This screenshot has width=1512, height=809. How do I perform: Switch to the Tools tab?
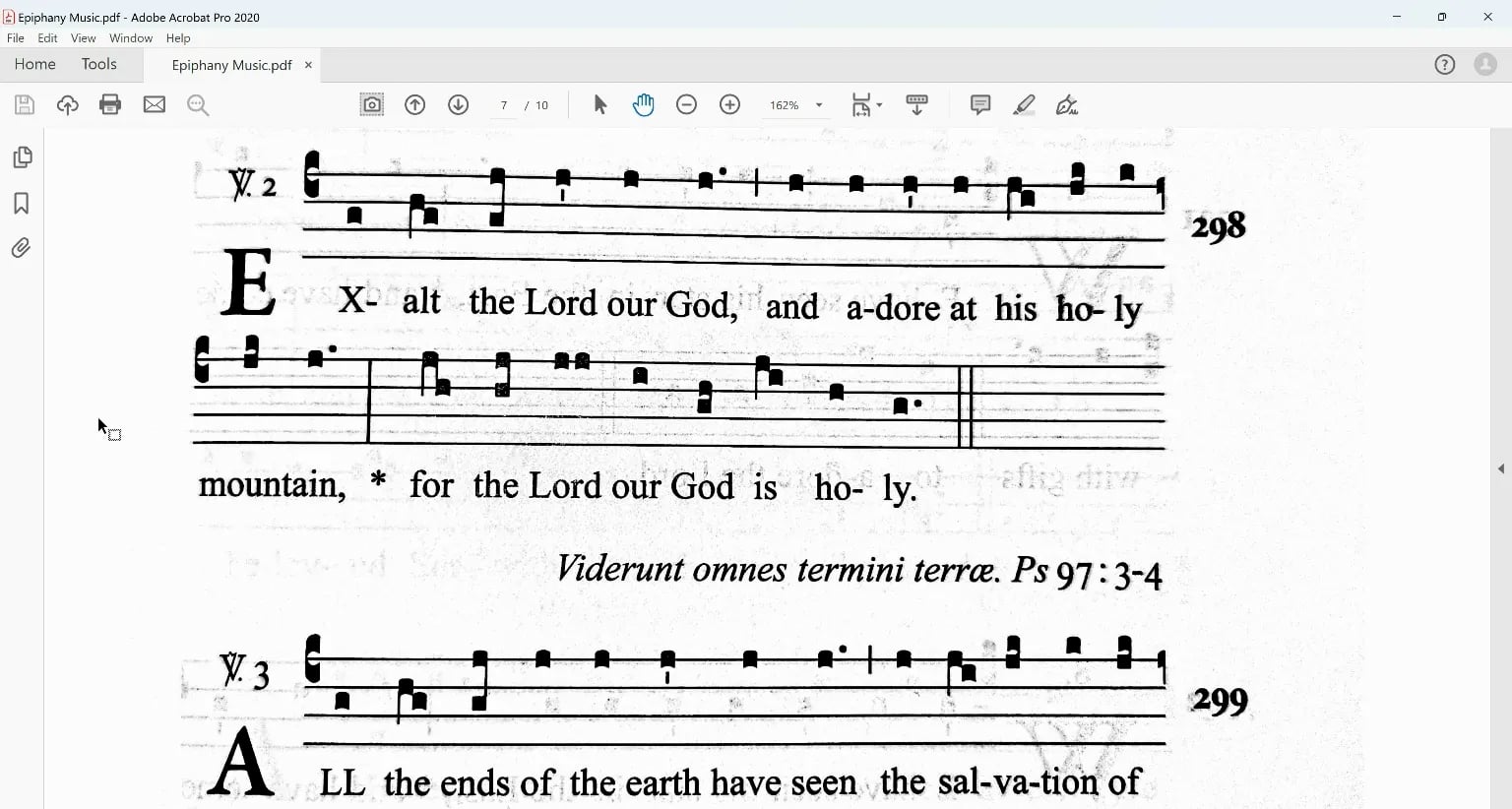tap(99, 65)
